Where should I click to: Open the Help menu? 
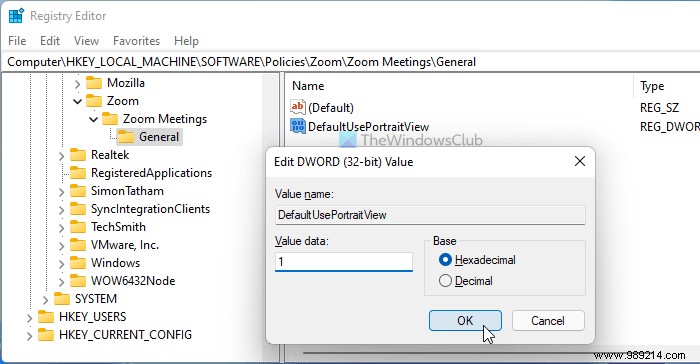pyautogui.click(x=186, y=41)
